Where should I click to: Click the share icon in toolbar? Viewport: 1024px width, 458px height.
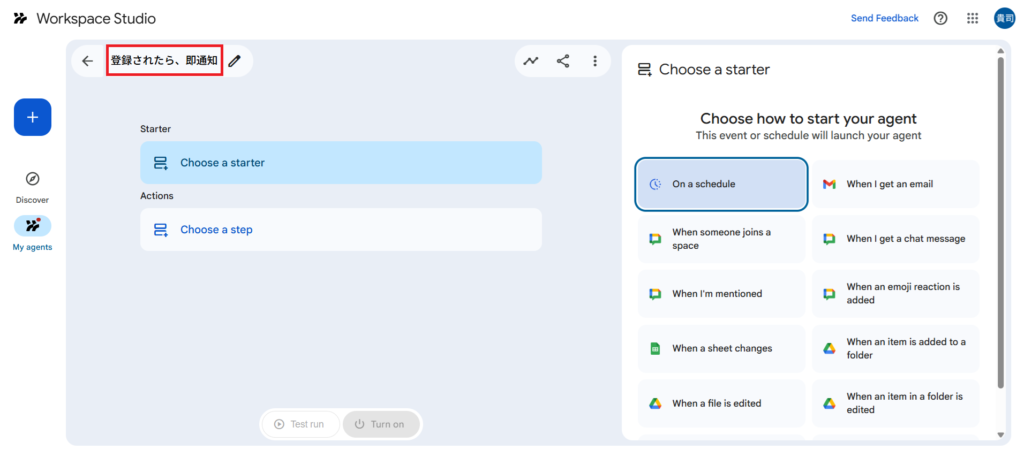click(563, 61)
